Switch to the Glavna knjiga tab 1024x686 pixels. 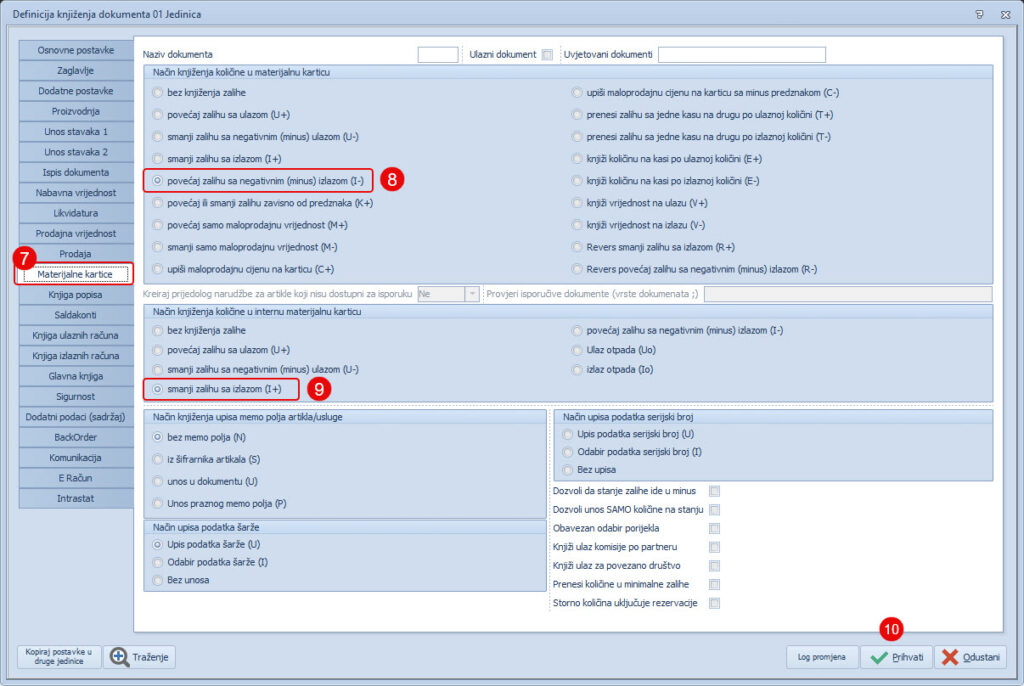[76, 376]
